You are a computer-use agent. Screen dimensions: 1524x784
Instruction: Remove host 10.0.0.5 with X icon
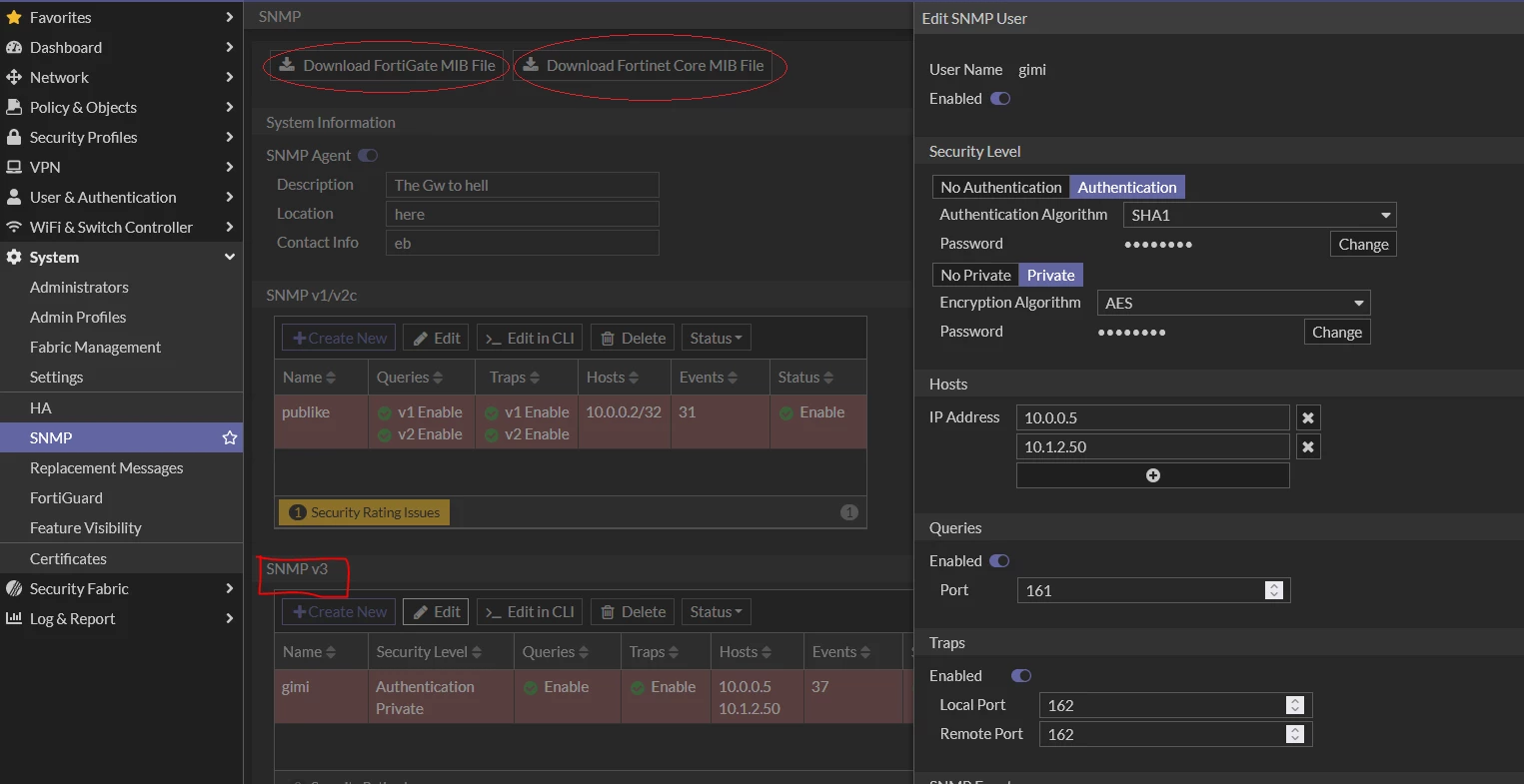1307,417
